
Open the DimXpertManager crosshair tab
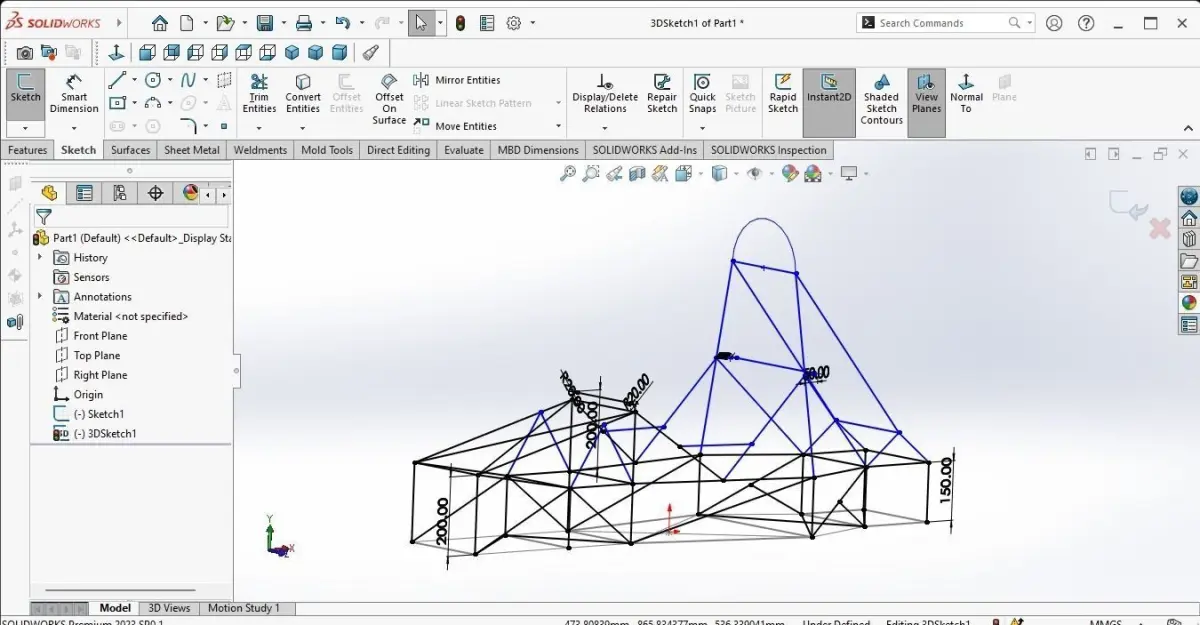point(155,193)
